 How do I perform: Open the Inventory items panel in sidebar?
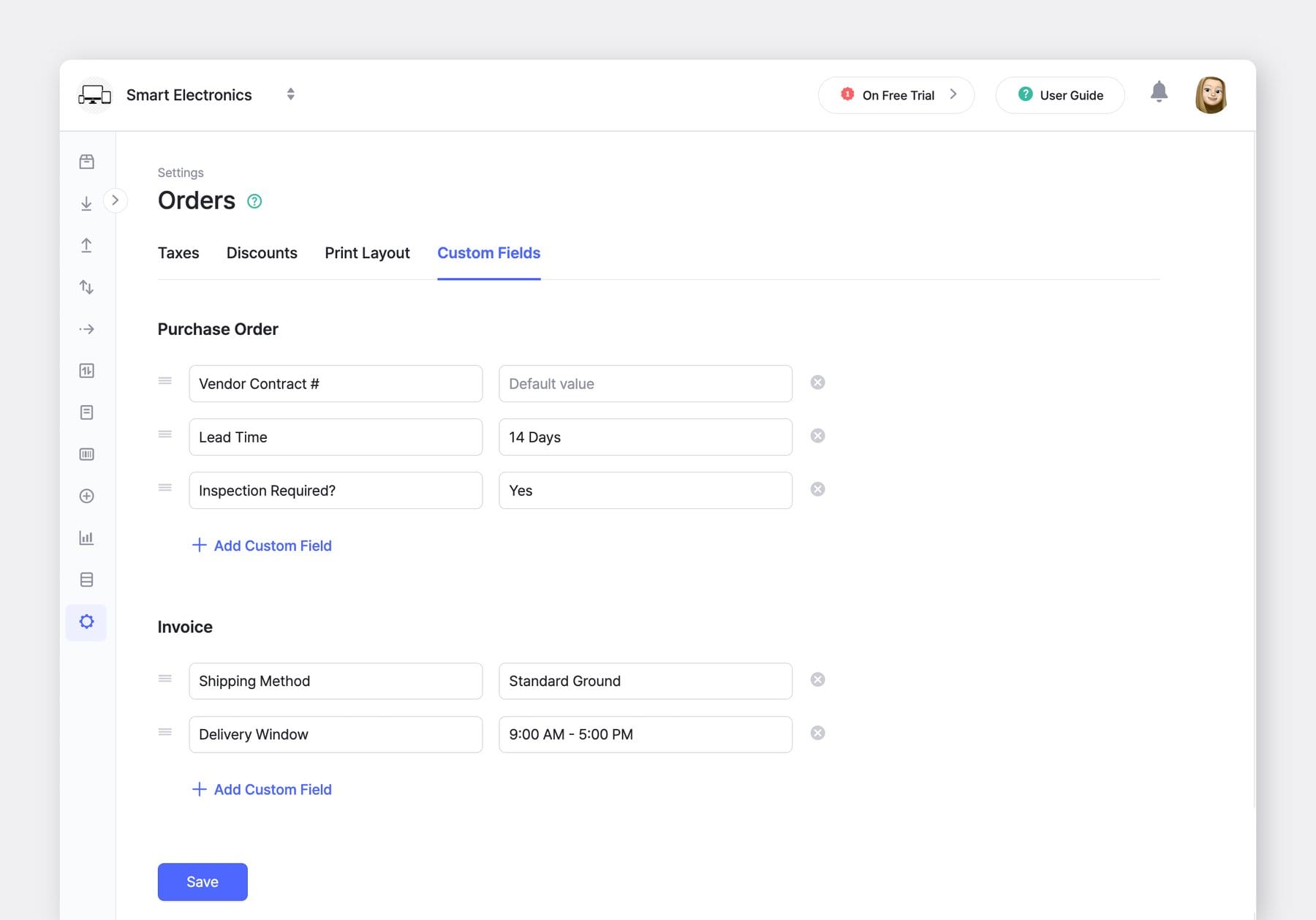click(87, 161)
